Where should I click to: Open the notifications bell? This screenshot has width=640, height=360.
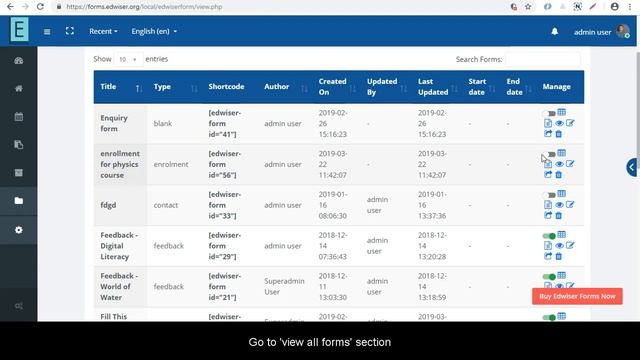(555, 31)
